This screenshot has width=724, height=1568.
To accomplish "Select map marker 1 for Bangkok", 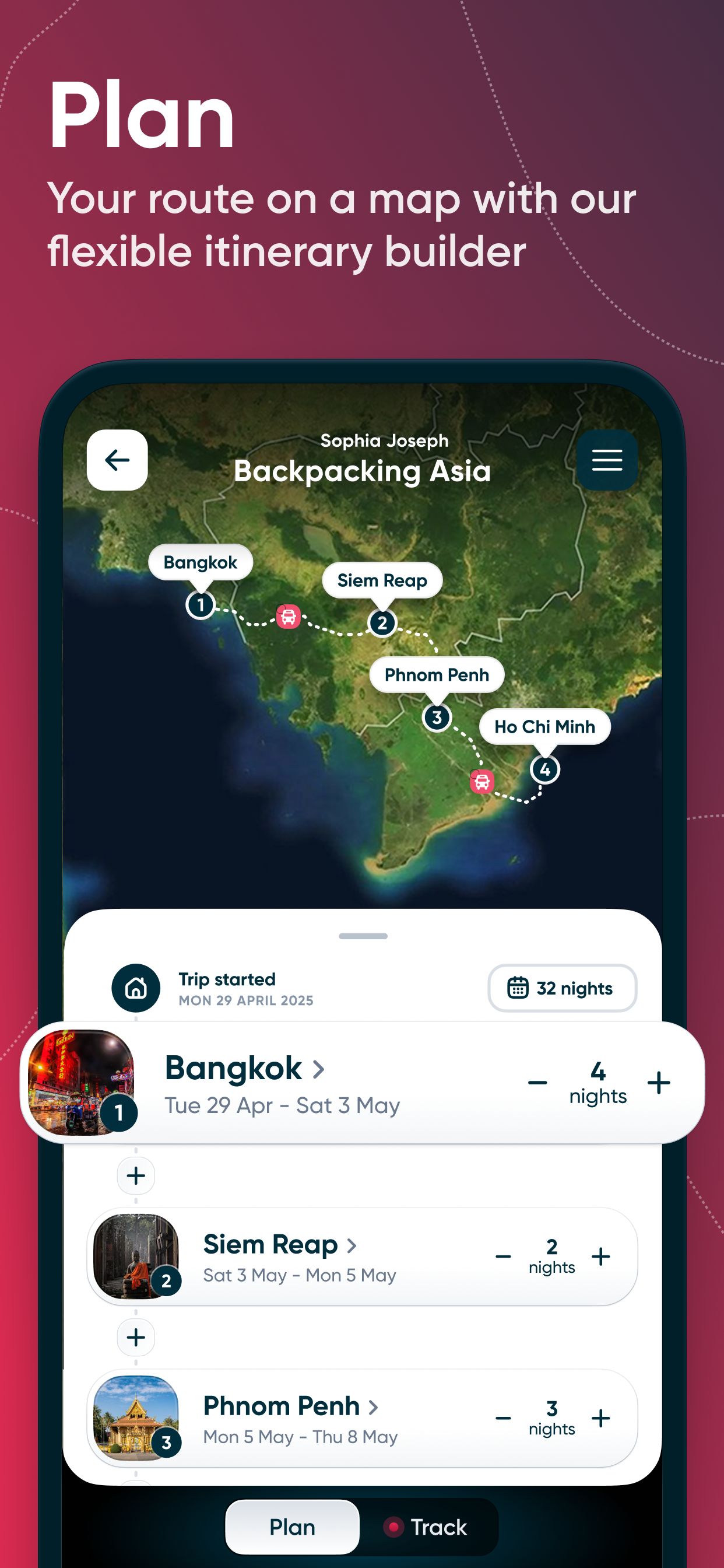I will coord(200,604).
